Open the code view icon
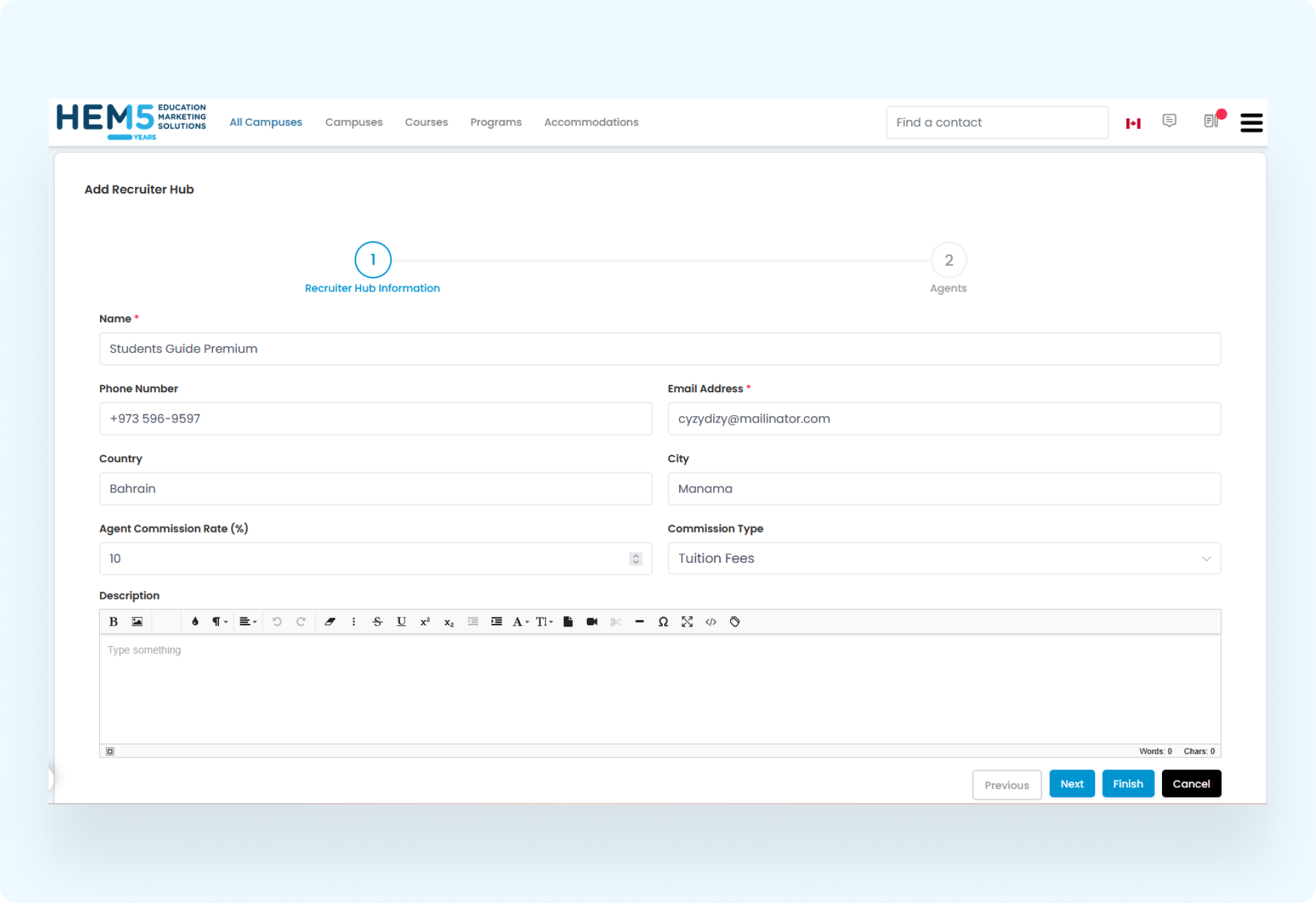1316x903 pixels. pos(711,621)
